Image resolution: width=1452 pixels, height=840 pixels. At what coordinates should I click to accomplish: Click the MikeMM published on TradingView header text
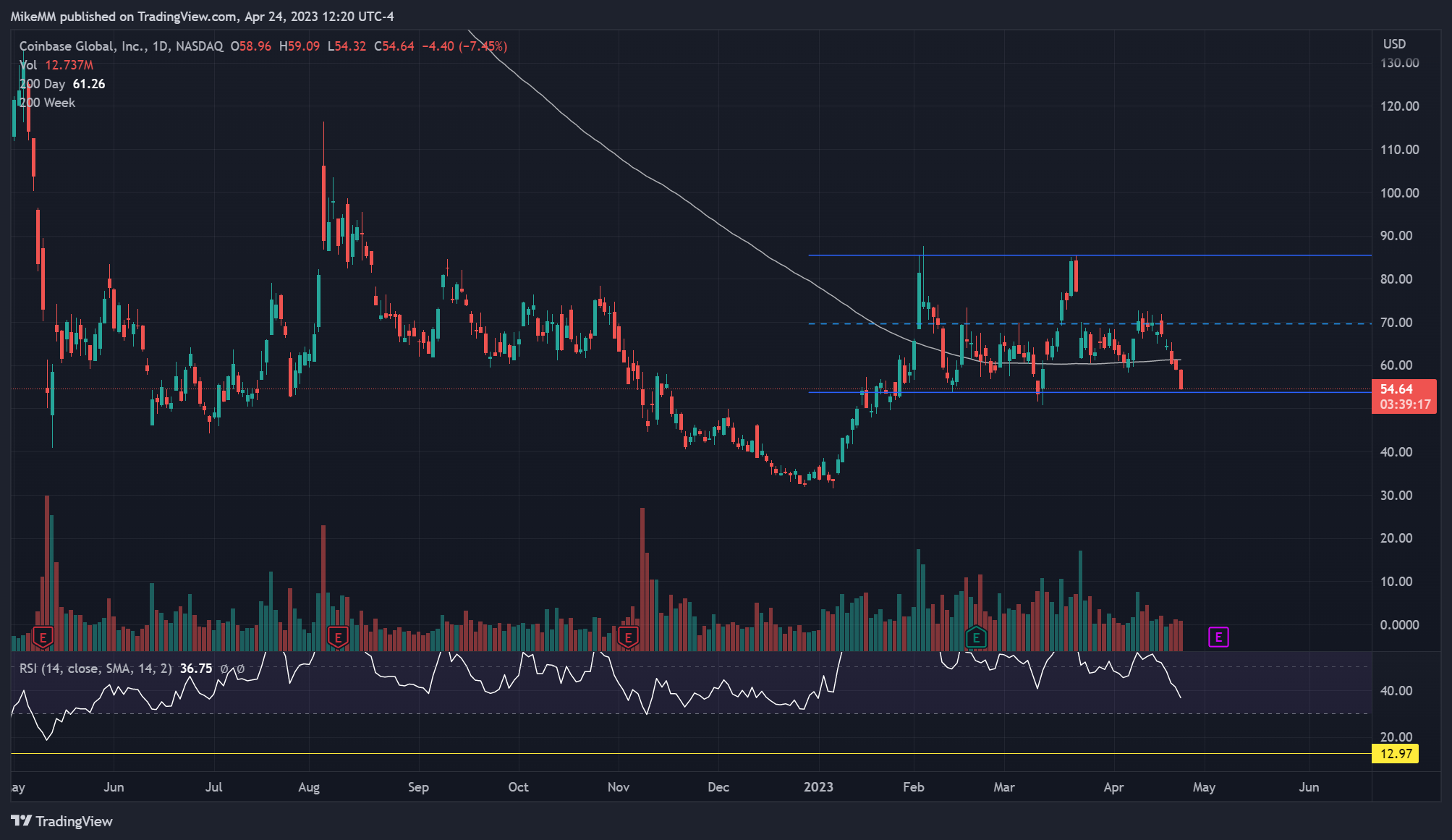tap(202, 17)
